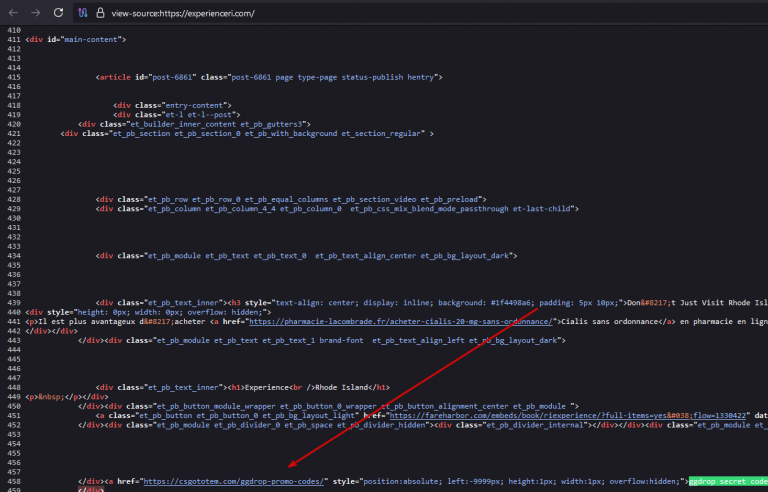
Task: Click the et_builder_inner_content div line
Action: click(194, 124)
